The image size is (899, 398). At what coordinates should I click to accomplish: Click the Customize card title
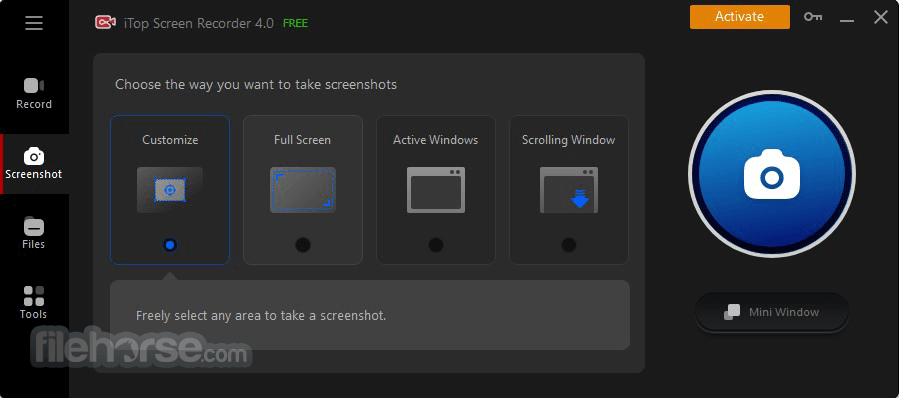170,140
